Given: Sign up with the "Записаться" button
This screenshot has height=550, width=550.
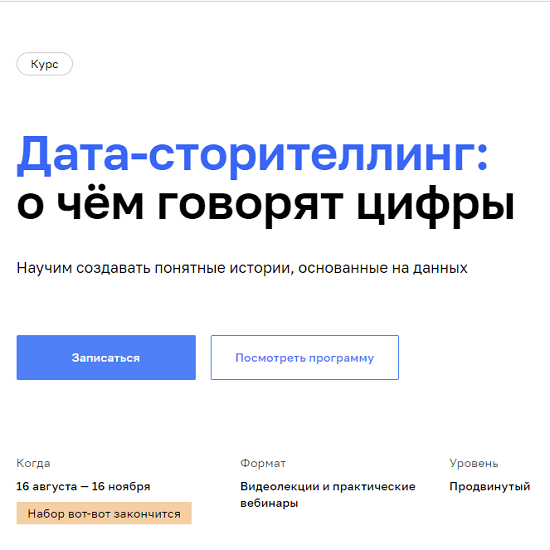Looking at the screenshot, I should tap(106, 357).
